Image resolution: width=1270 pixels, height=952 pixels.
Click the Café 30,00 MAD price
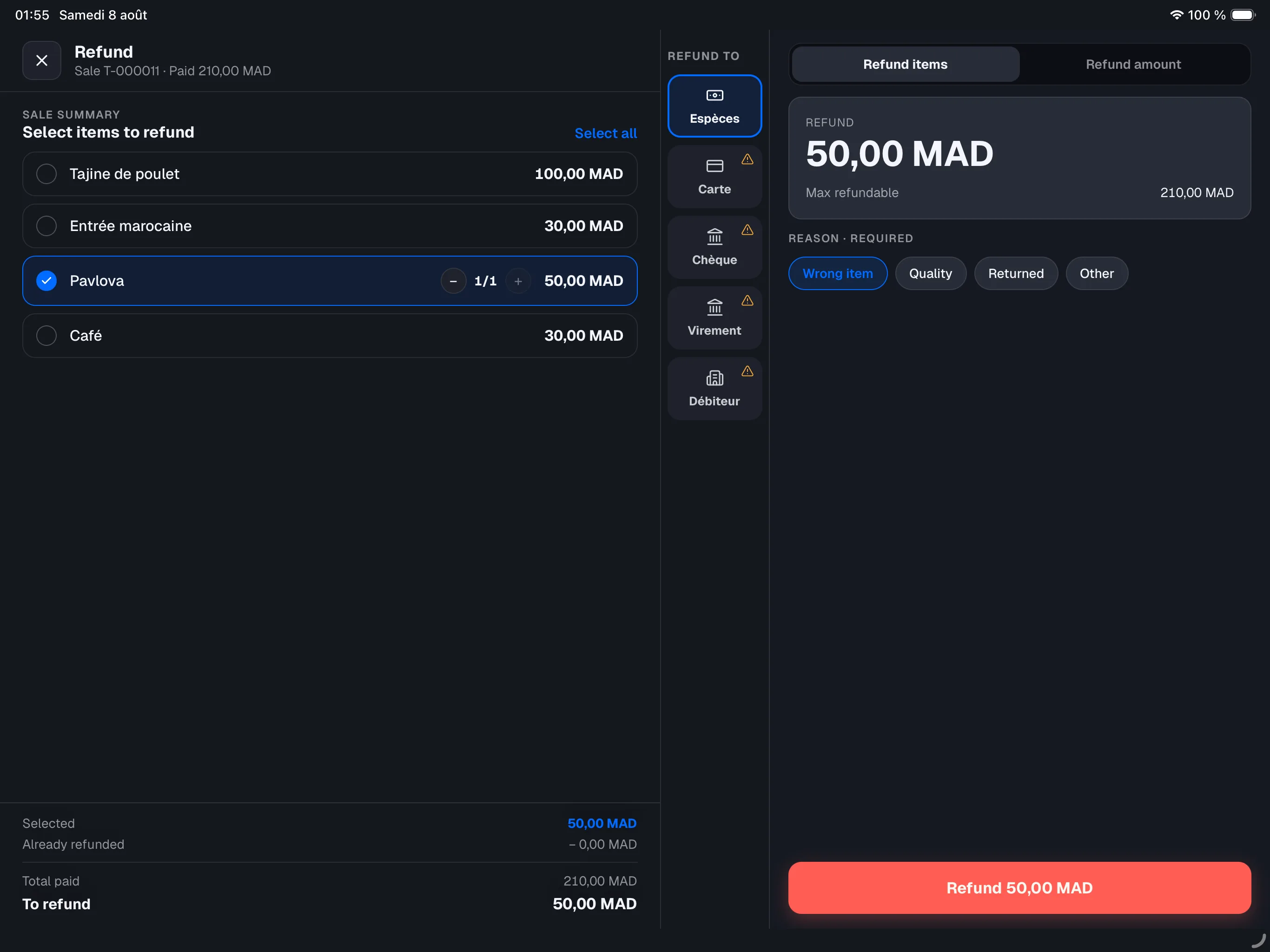[x=583, y=336]
